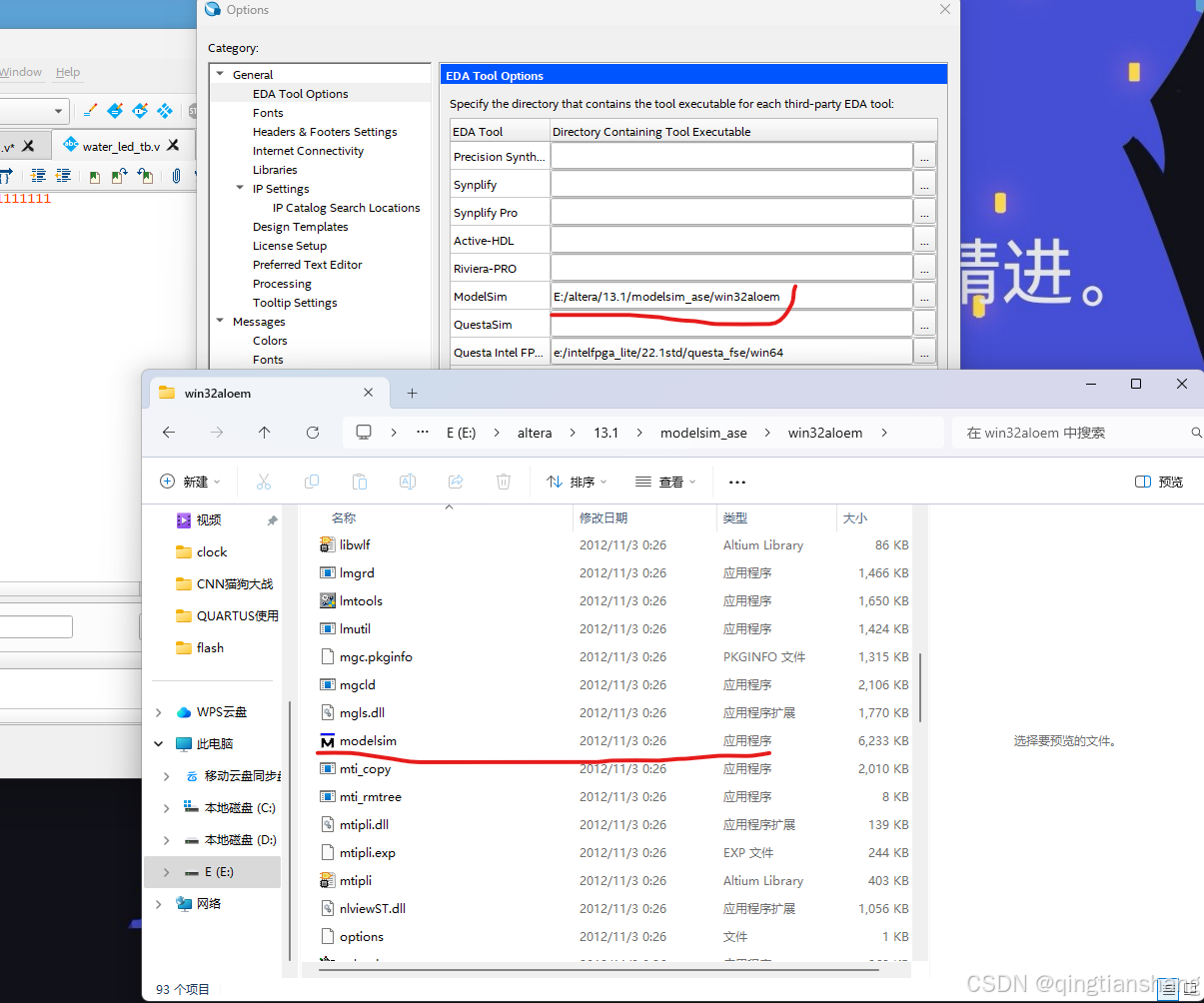Click altera in the address breadcrumb
1204x1003 pixels.
click(535, 433)
